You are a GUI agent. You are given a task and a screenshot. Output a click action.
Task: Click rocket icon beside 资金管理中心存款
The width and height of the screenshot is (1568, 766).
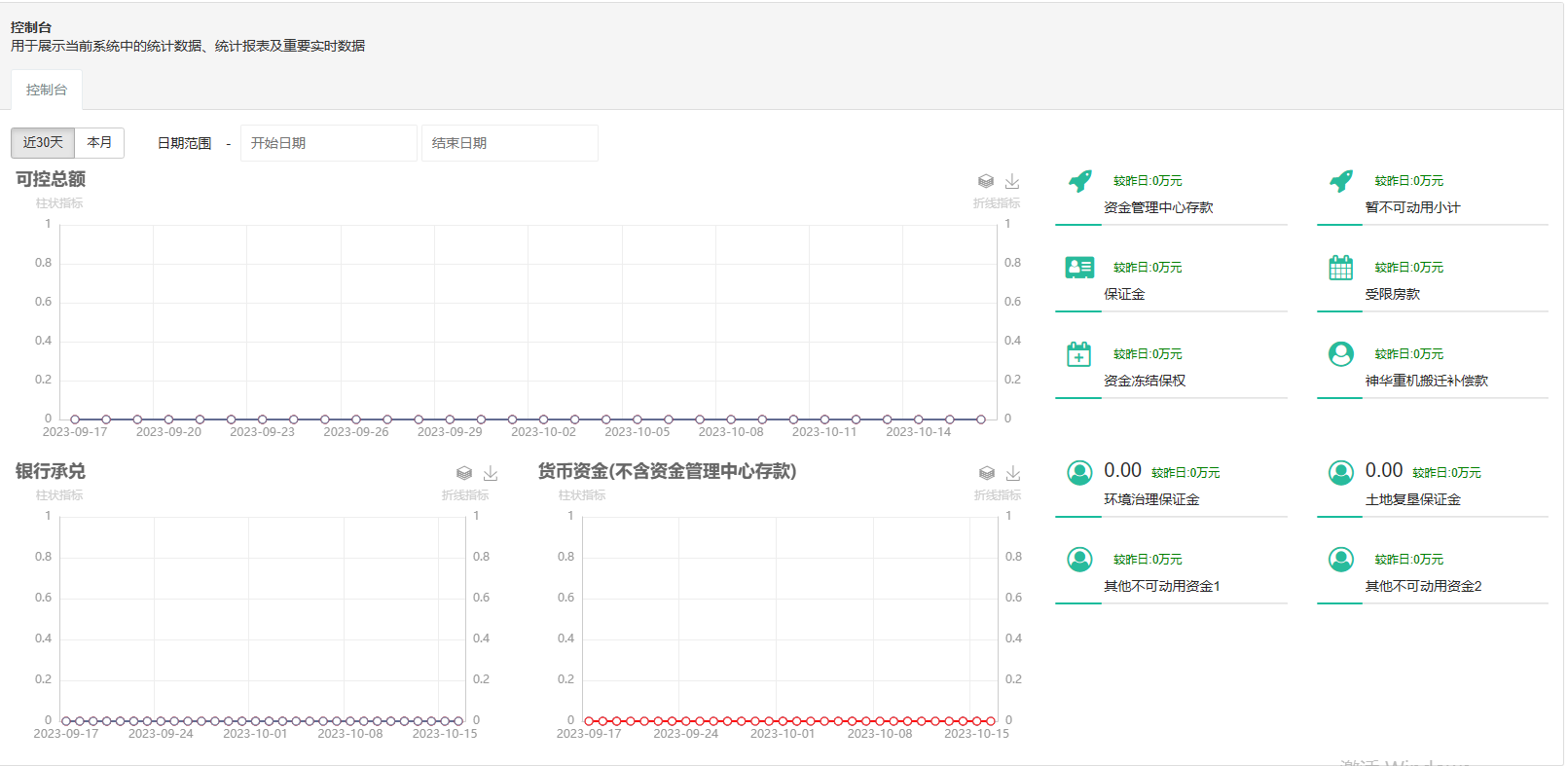(1079, 181)
